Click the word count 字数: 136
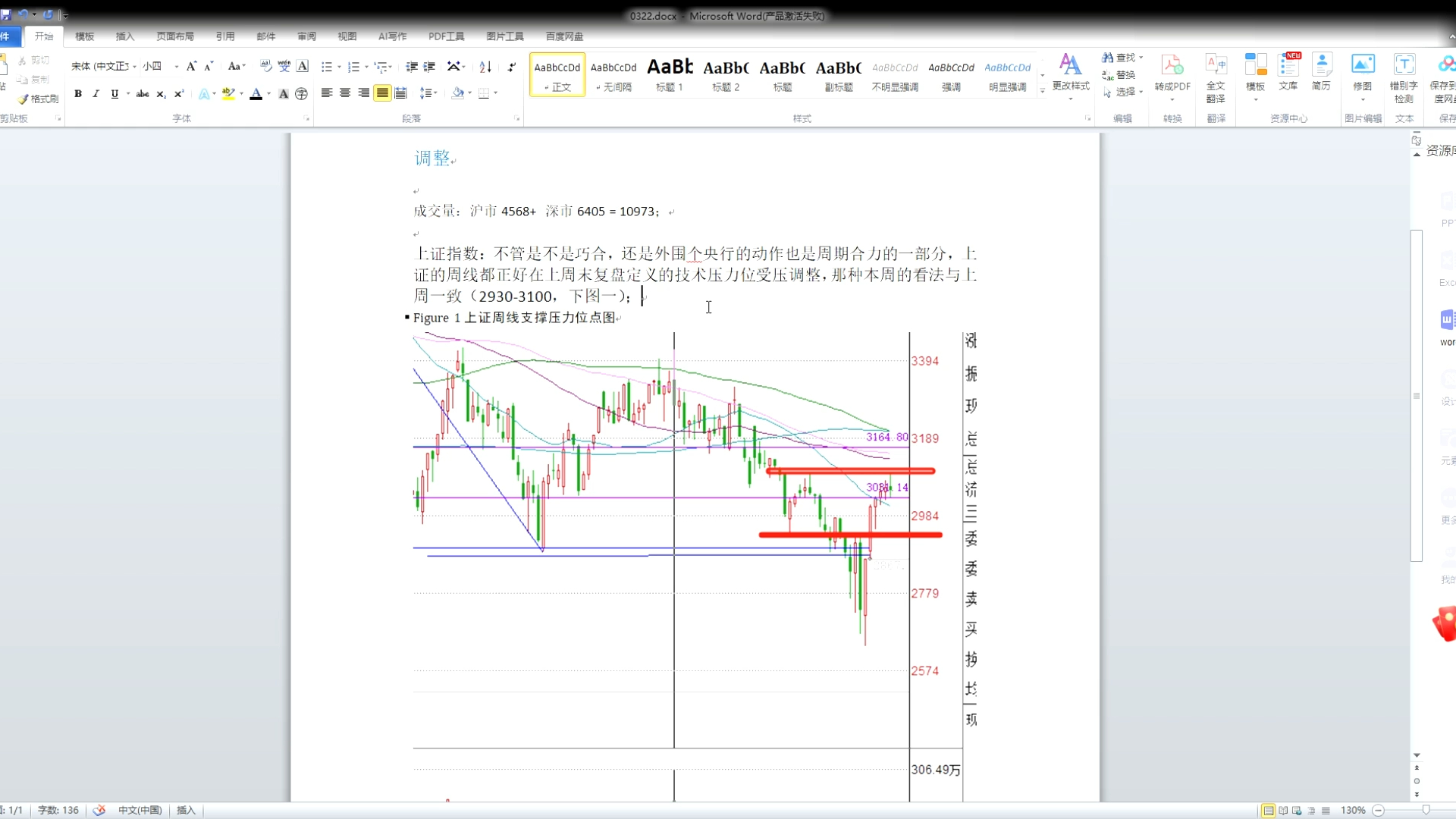This screenshot has height=819, width=1456. 58,811
